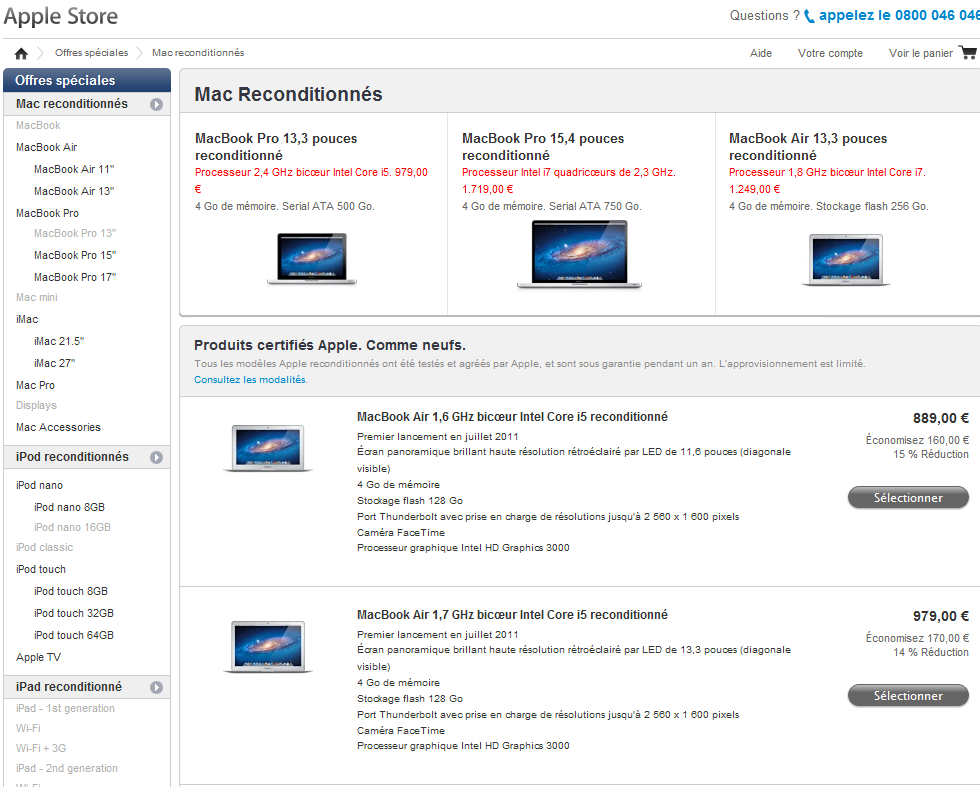Open MacBook Air 1,6 GHz product title
This screenshot has height=787, width=980.
(x=512, y=417)
